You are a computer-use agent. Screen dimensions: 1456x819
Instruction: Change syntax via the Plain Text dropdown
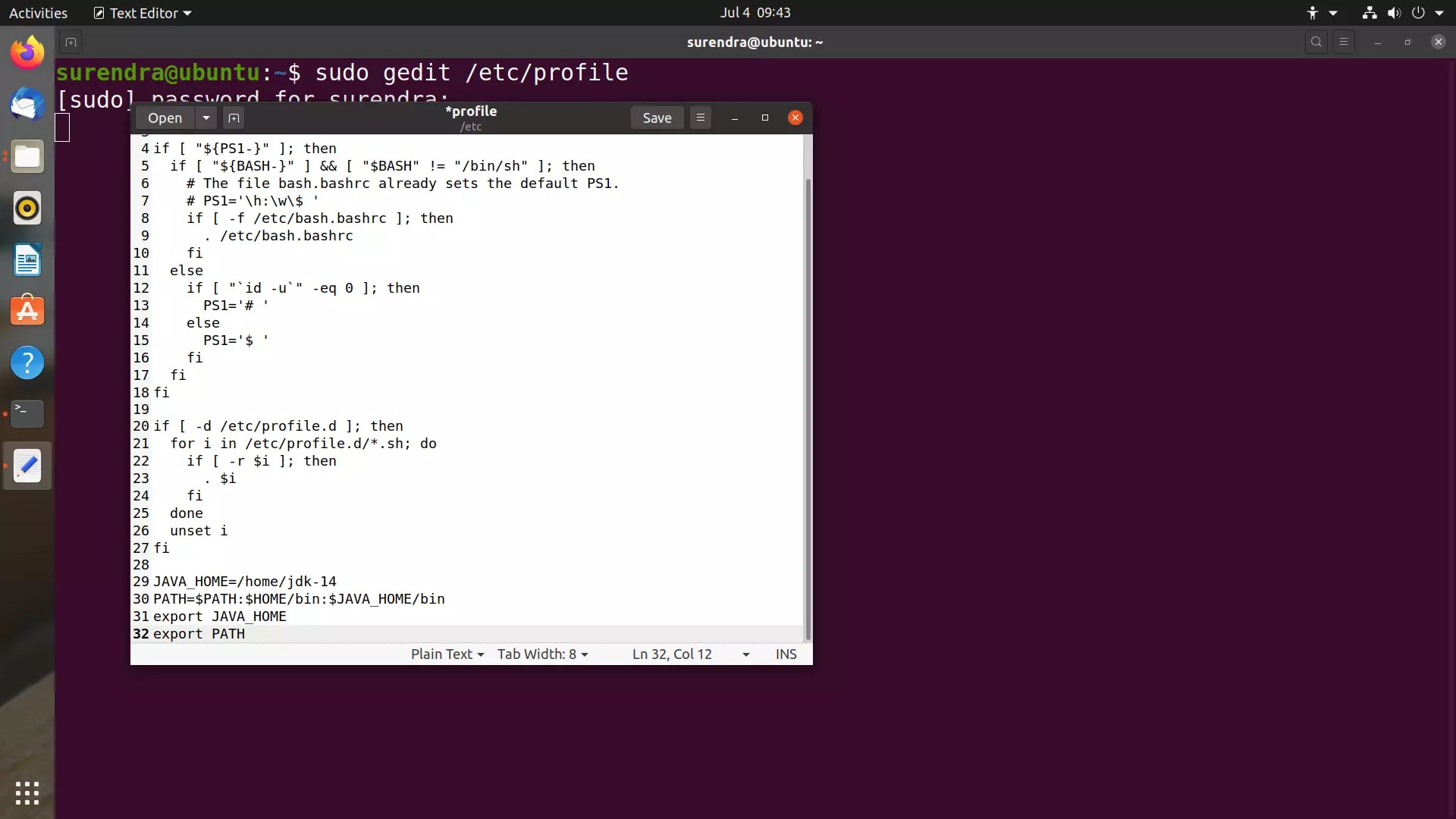coord(447,654)
